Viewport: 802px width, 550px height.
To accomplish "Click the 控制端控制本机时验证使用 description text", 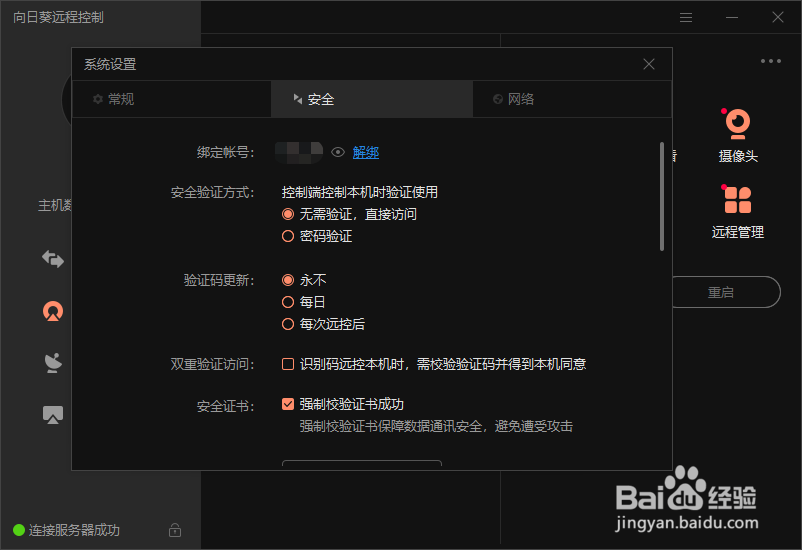I will point(360,192).
